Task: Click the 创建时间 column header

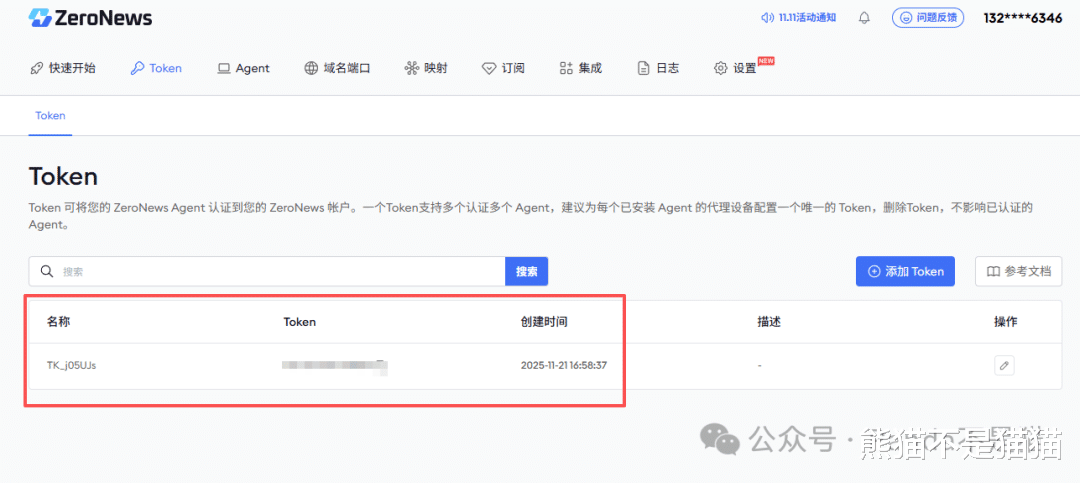Action: tap(544, 322)
